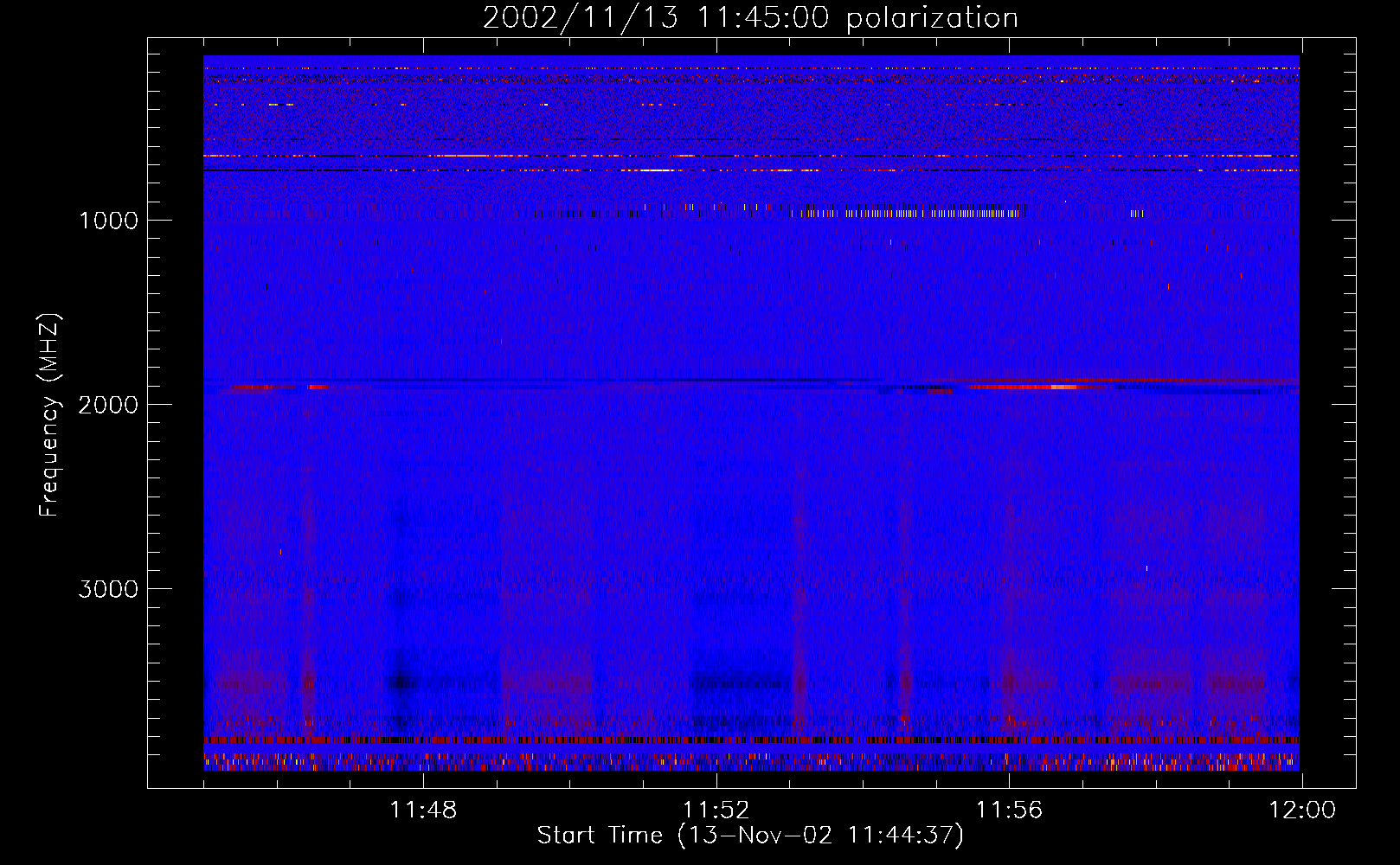Click the 'Start Time (13-Nov-02 11:44:37)' label
1400x865 pixels.
(750, 835)
